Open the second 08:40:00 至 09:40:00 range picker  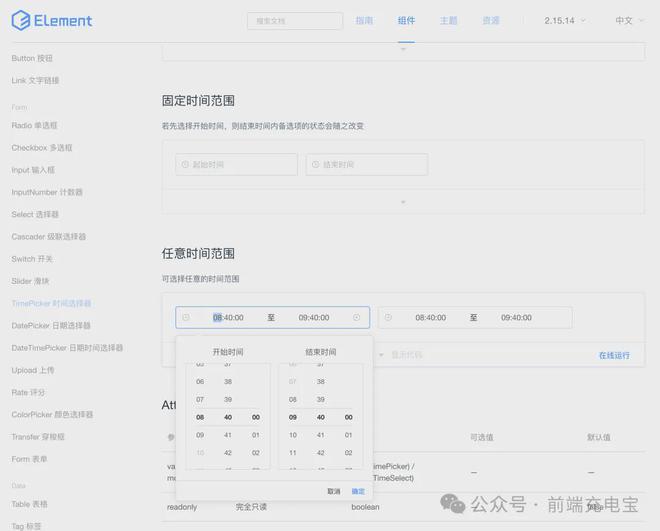[x=475, y=318]
